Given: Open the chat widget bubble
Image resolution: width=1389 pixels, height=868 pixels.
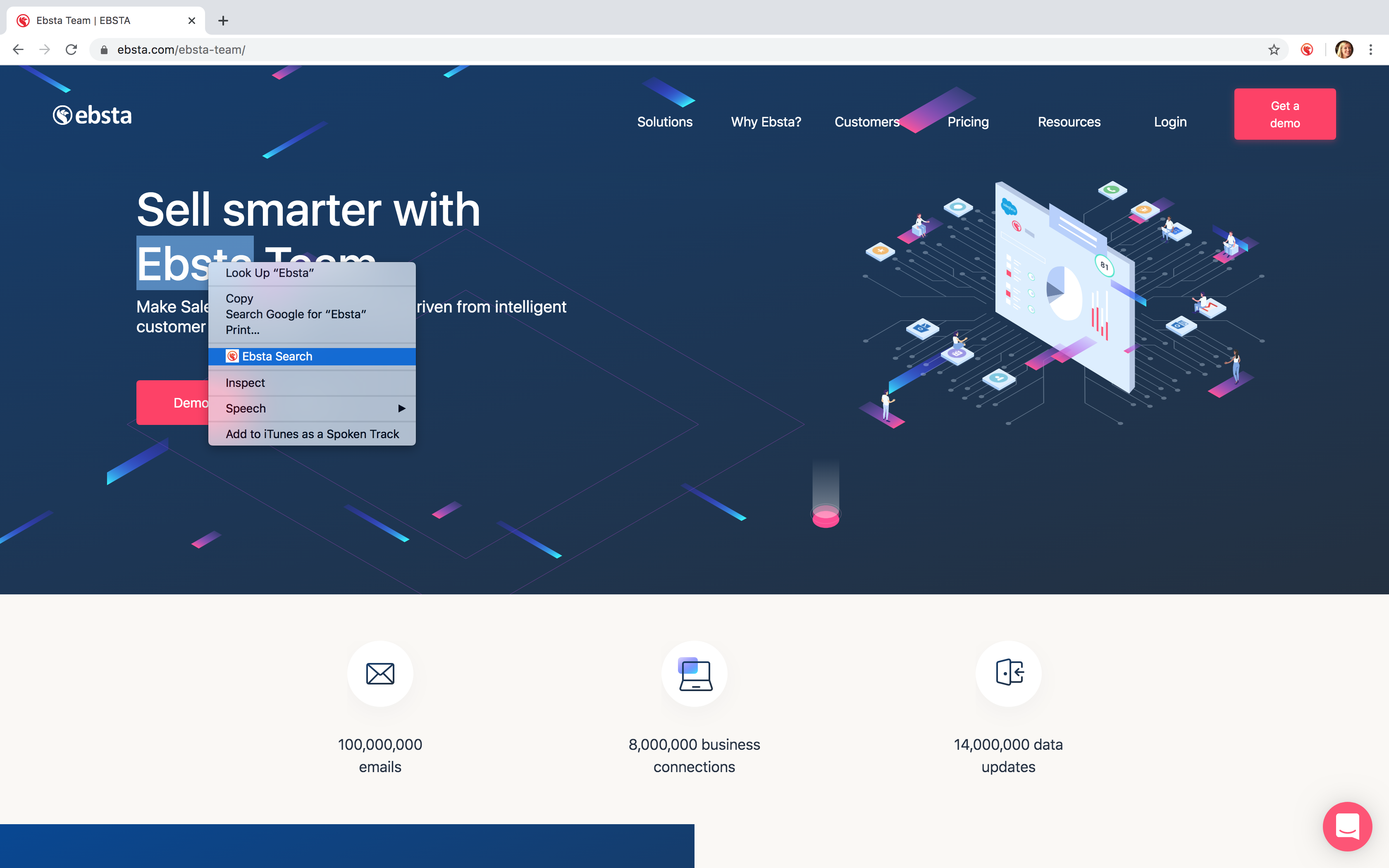Looking at the screenshot, I should (1346, 826).
